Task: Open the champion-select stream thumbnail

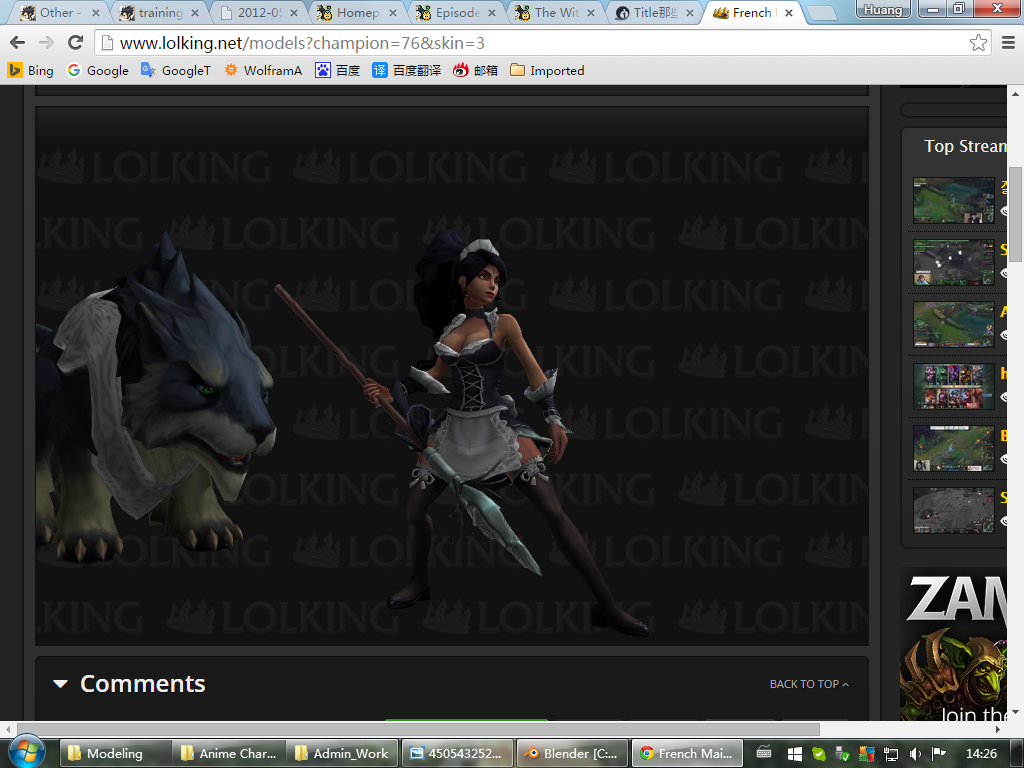Action: click(953, 386)
